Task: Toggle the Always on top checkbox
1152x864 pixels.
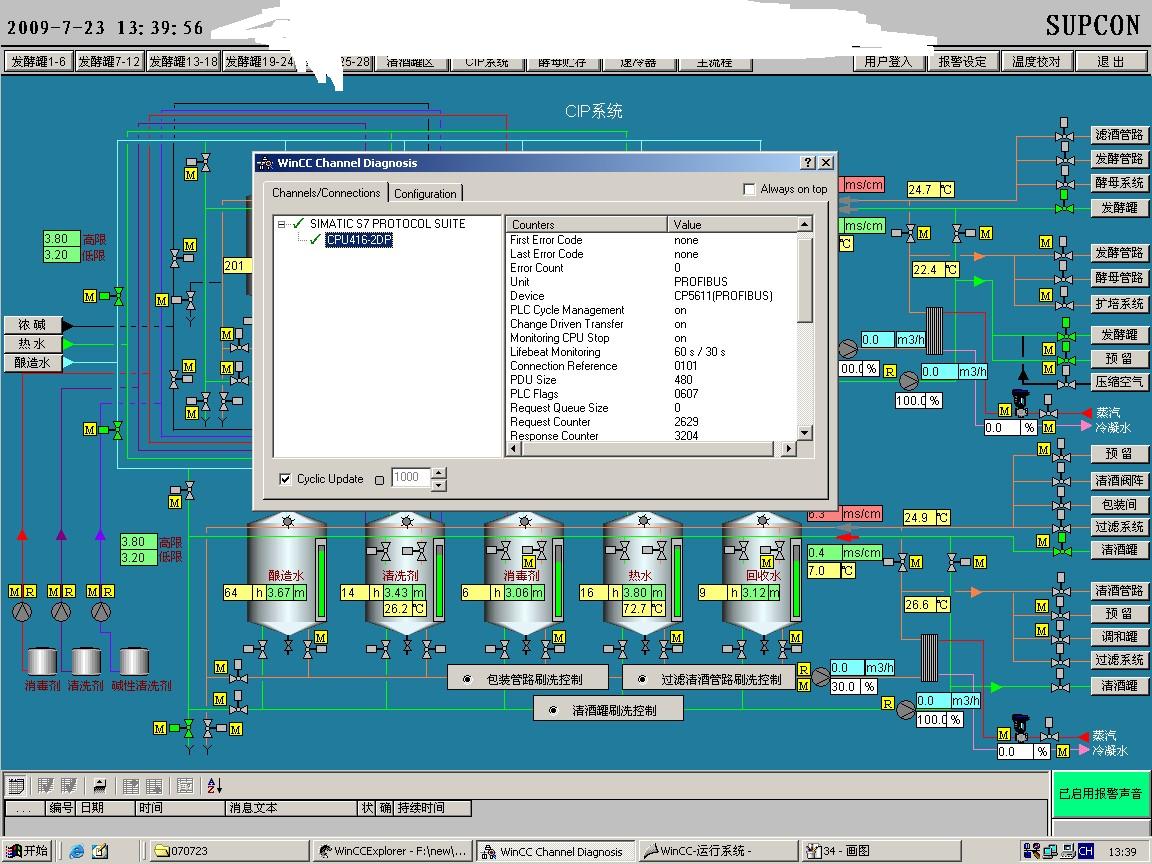Action: 749,190
